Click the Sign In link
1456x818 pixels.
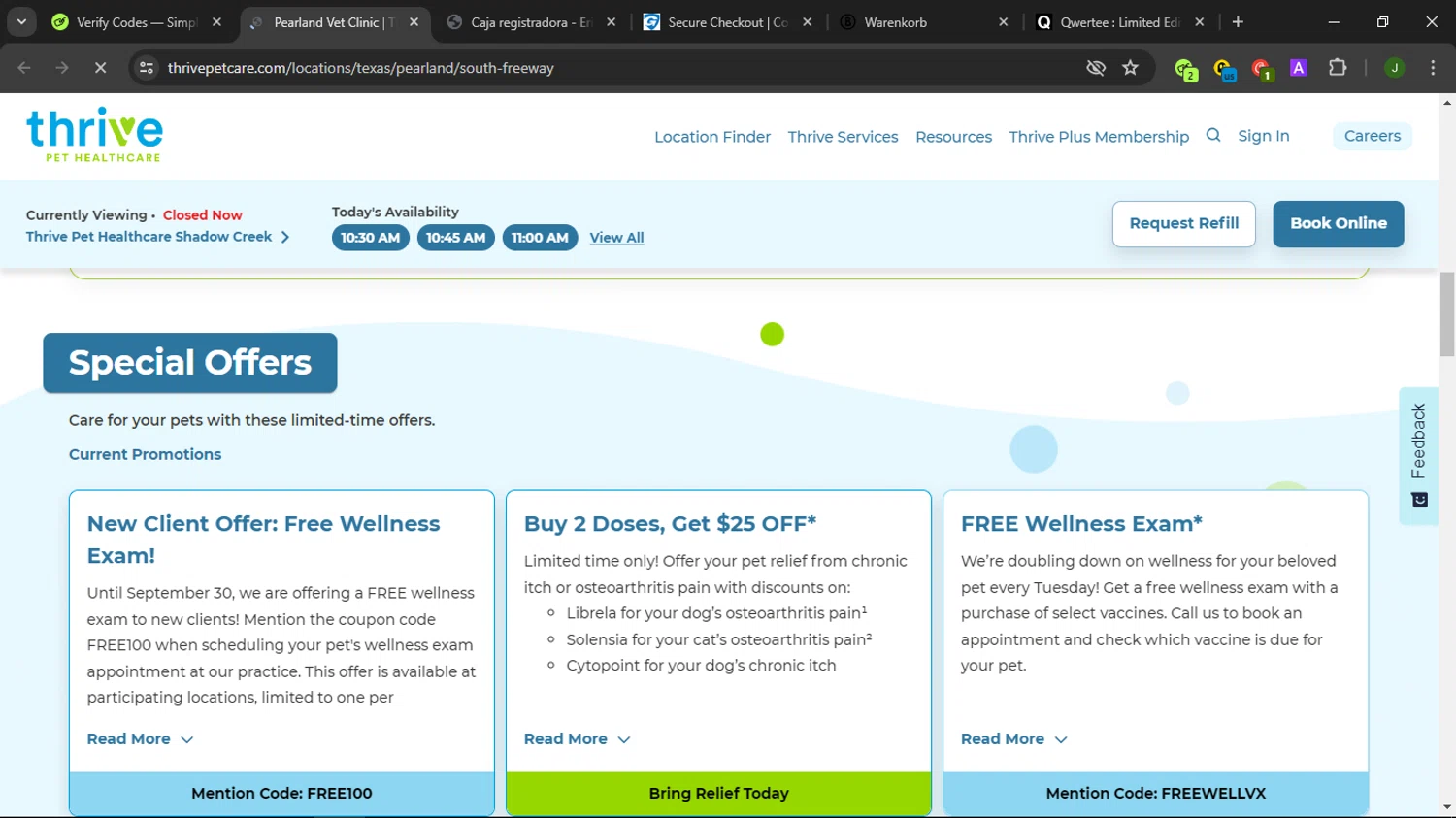click(x=1264, y=136)
